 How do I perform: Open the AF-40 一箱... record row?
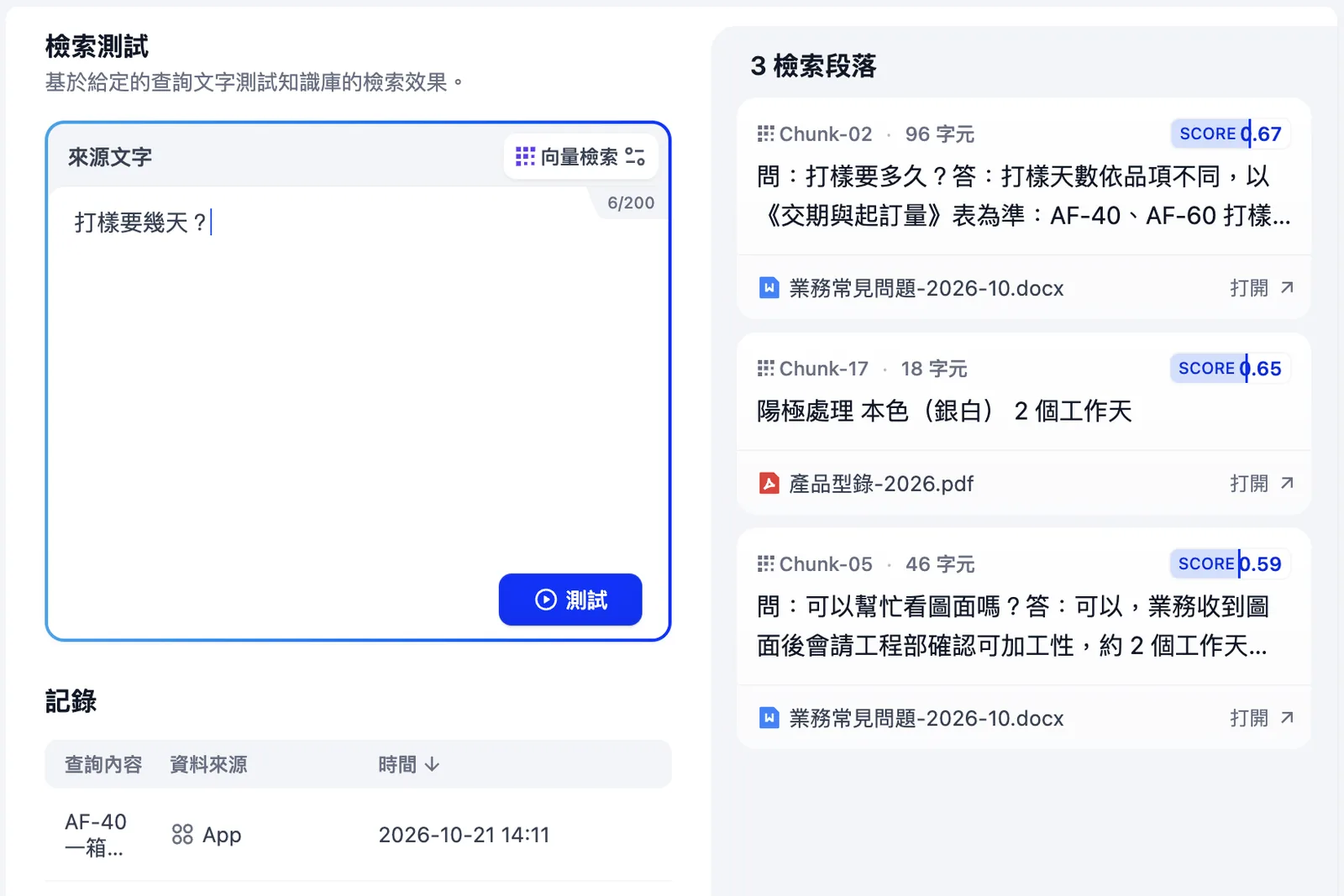358,835
